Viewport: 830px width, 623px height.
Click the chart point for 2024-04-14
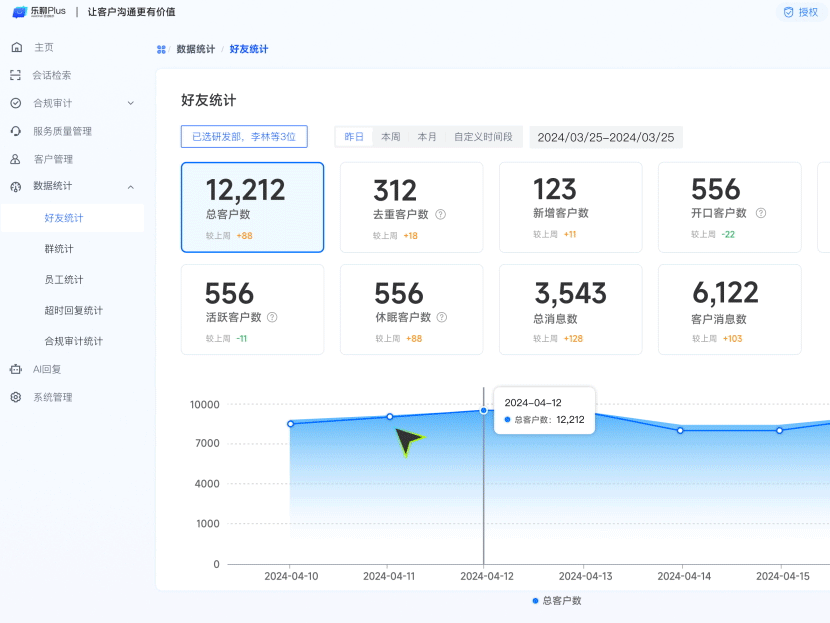click(680, 430)
